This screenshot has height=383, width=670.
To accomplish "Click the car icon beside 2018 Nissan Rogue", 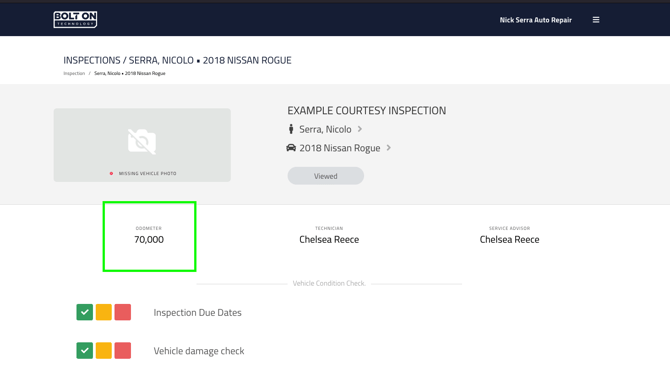I will (x=291, y=148).
